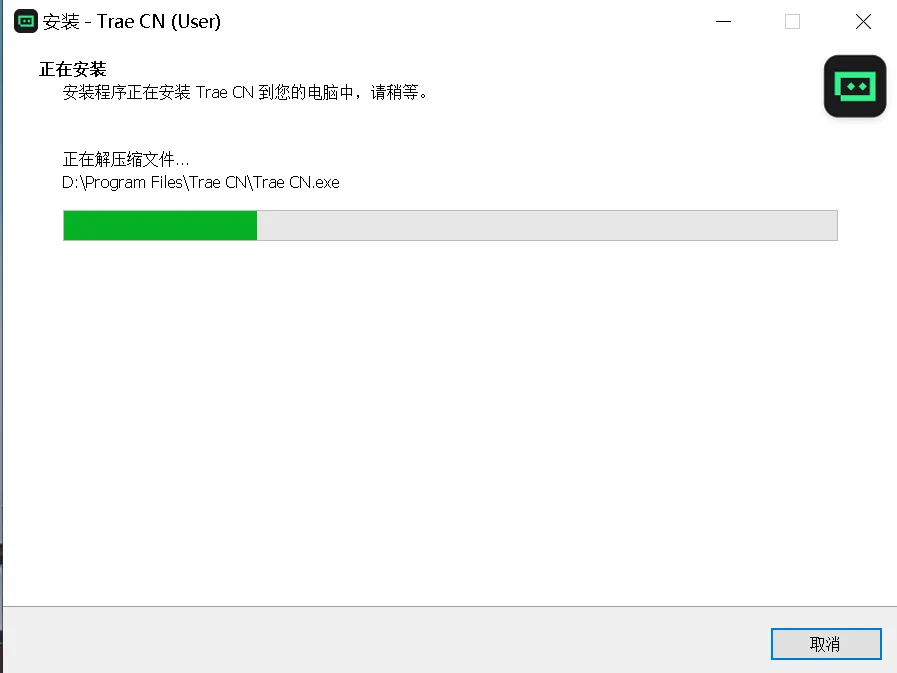Click the gray unfilled progress bar track
Image resolution: width=897 pixels, height=673 pixels.
[x=547, y=225]
